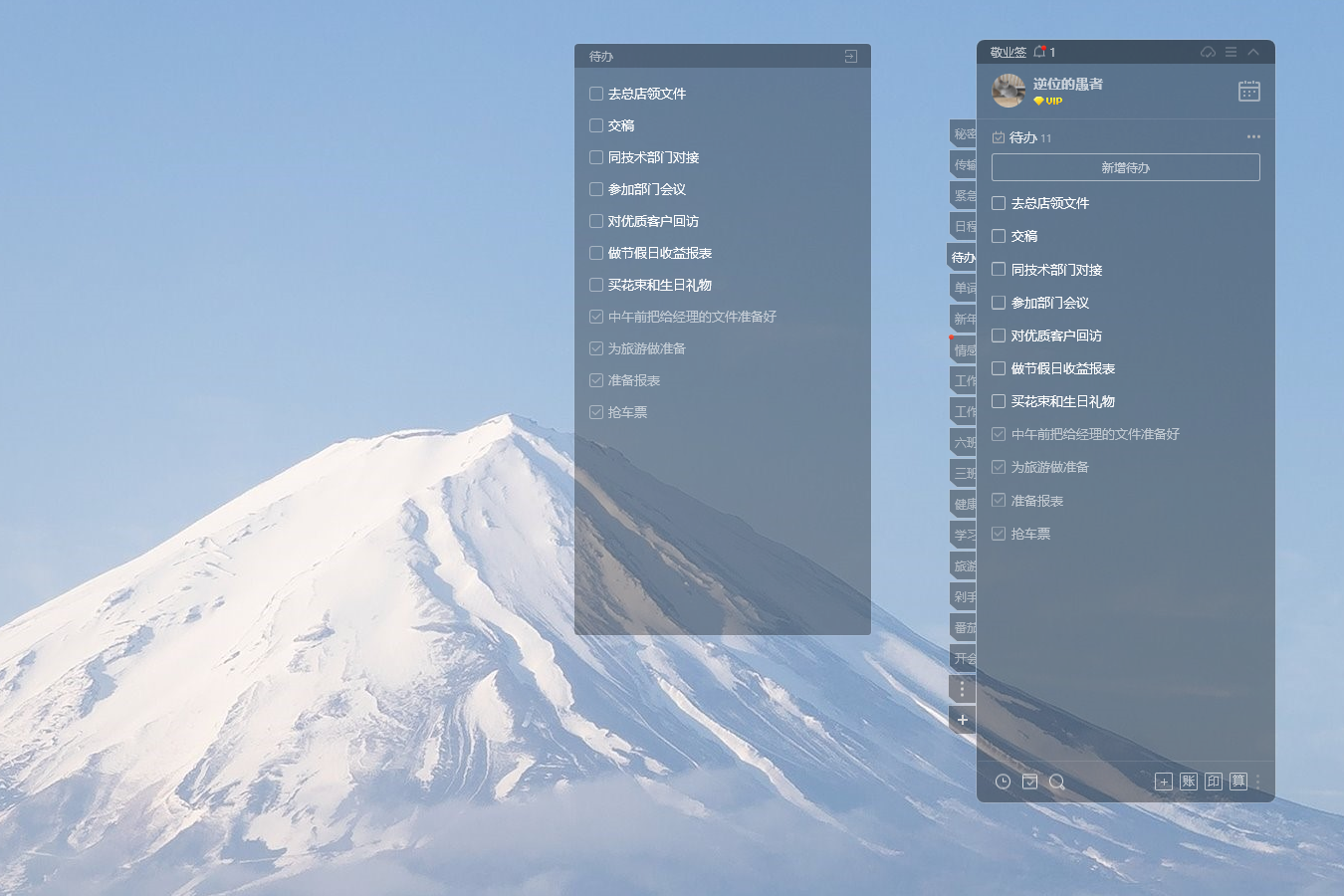The image size is (1344, 896).
Task: Click the user avatar picture
Action: tap(1008, 91)
